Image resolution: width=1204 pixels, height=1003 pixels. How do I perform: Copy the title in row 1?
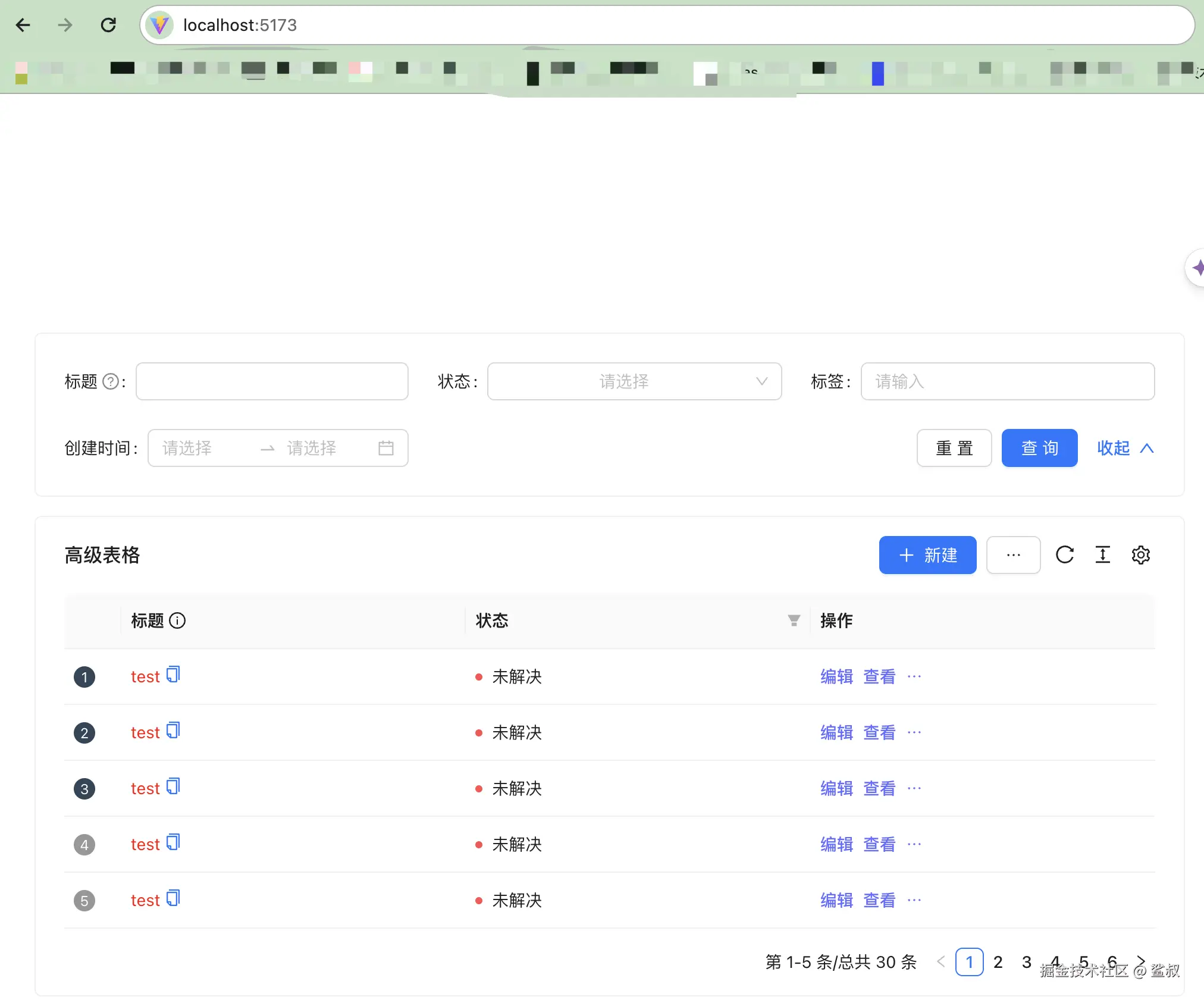(x=173, y=675)
